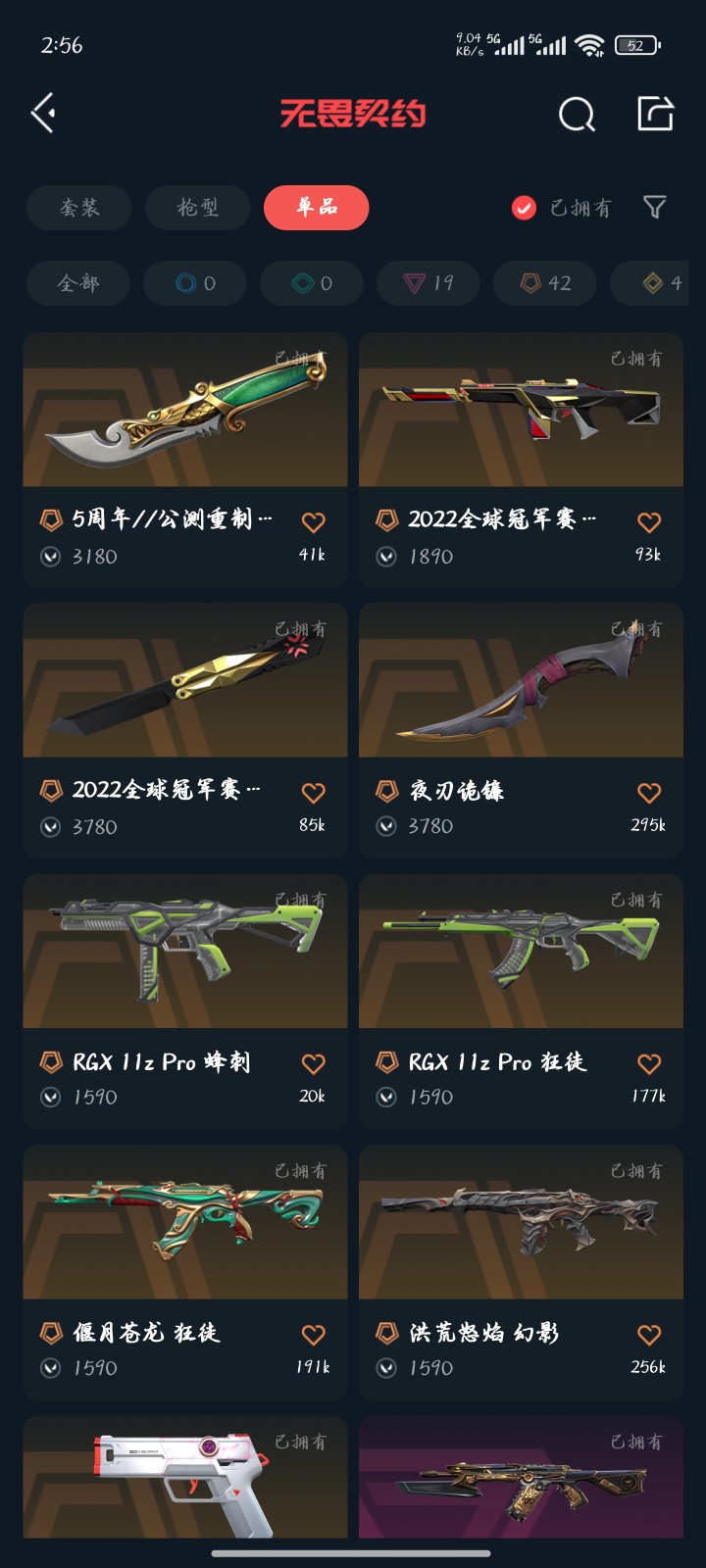The width and height of the screenshot is (706, 1568).
Task: Tap the heart on 洪荒怒焰 幻影
Action: (649, 1335)
